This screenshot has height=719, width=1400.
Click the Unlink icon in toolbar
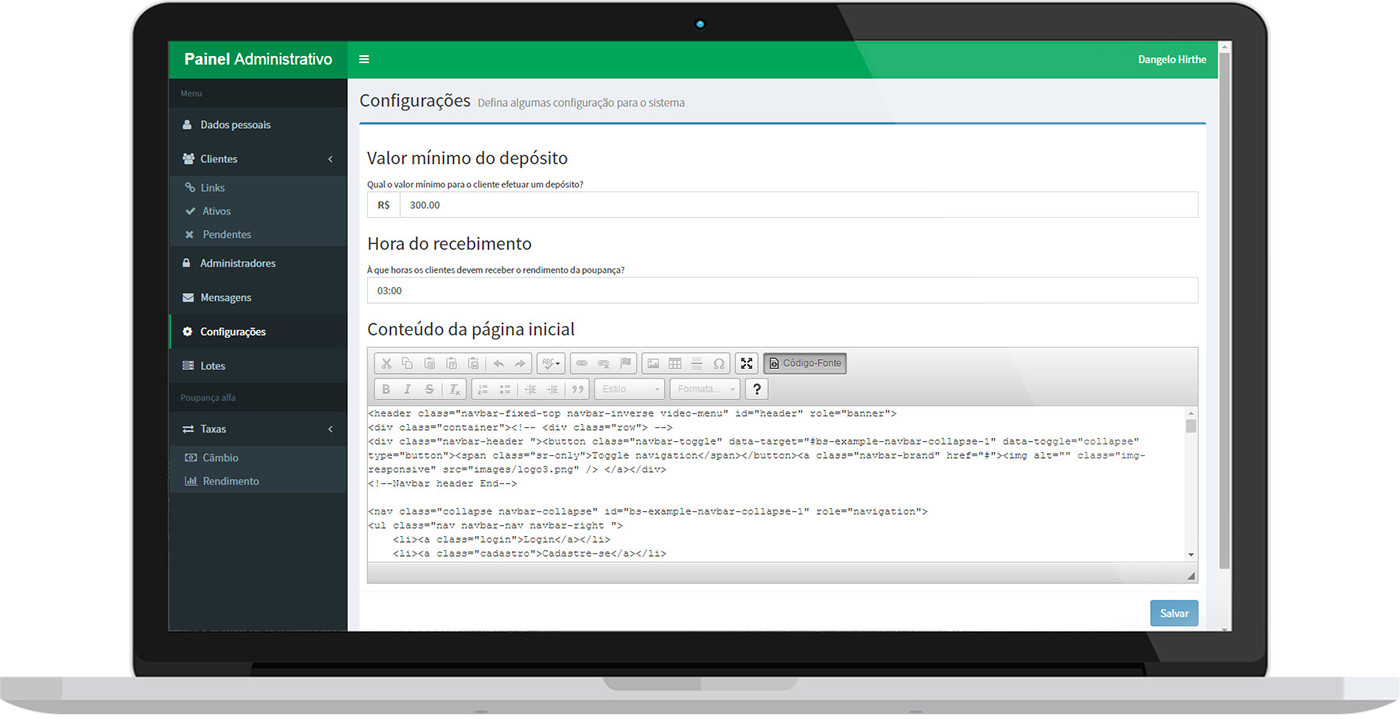(604, 363)
